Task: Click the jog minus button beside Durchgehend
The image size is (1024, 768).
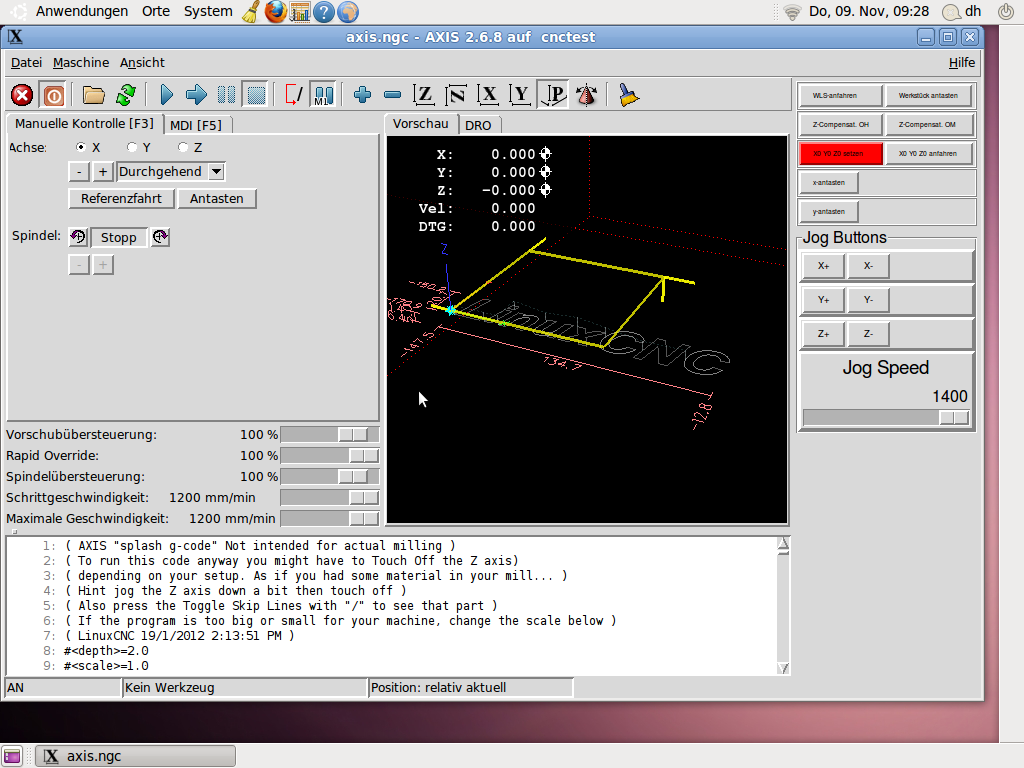Action: (x=79, y=172)
